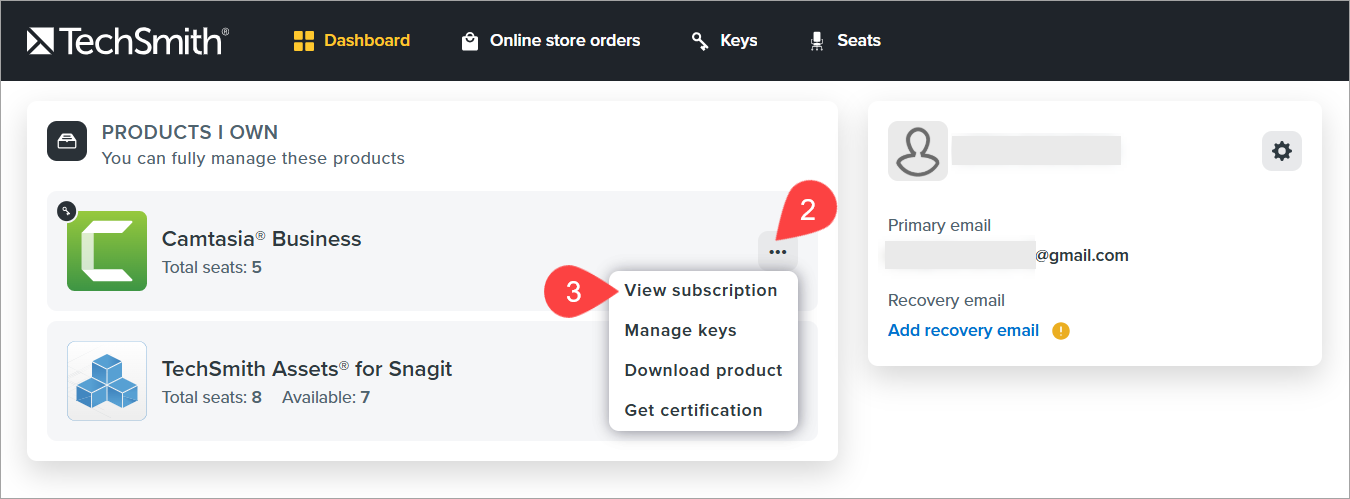The width and height of the screenshot is (1350, 499).
Task: Go to Online store orders
Action: pos(564,41)
